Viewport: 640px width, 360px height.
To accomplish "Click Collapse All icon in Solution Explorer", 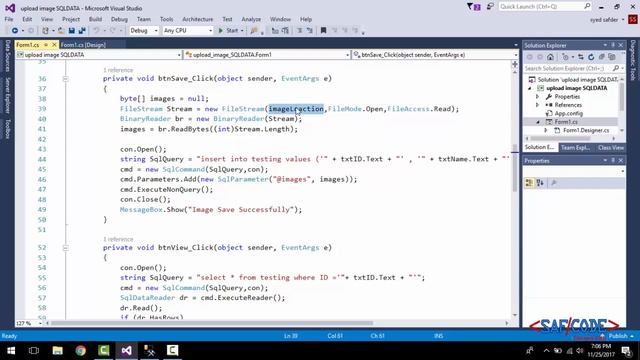I will [x=601, y=57].
